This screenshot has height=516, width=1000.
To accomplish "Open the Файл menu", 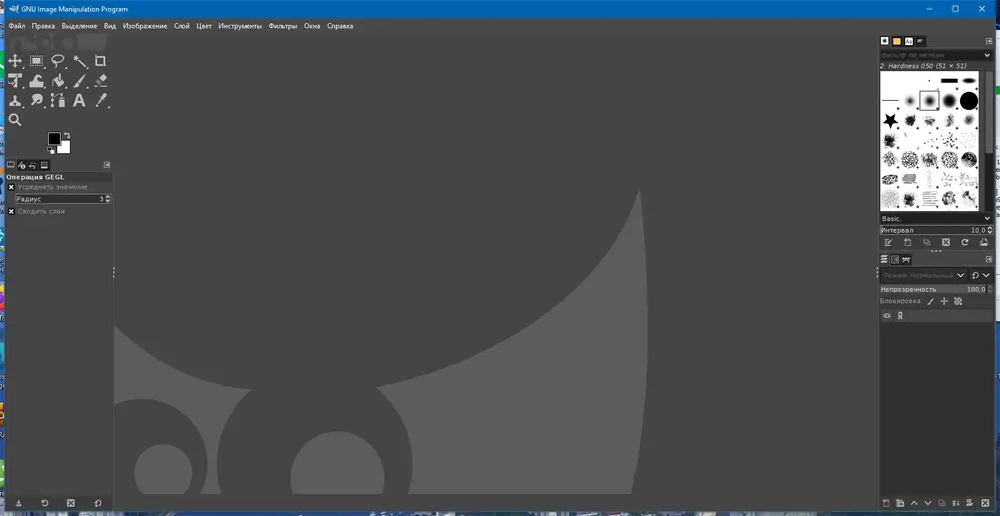I will (17, 26).
